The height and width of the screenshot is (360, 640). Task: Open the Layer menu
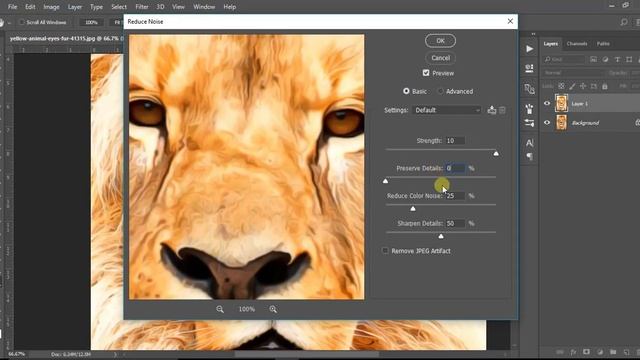(x=75, y=7)
